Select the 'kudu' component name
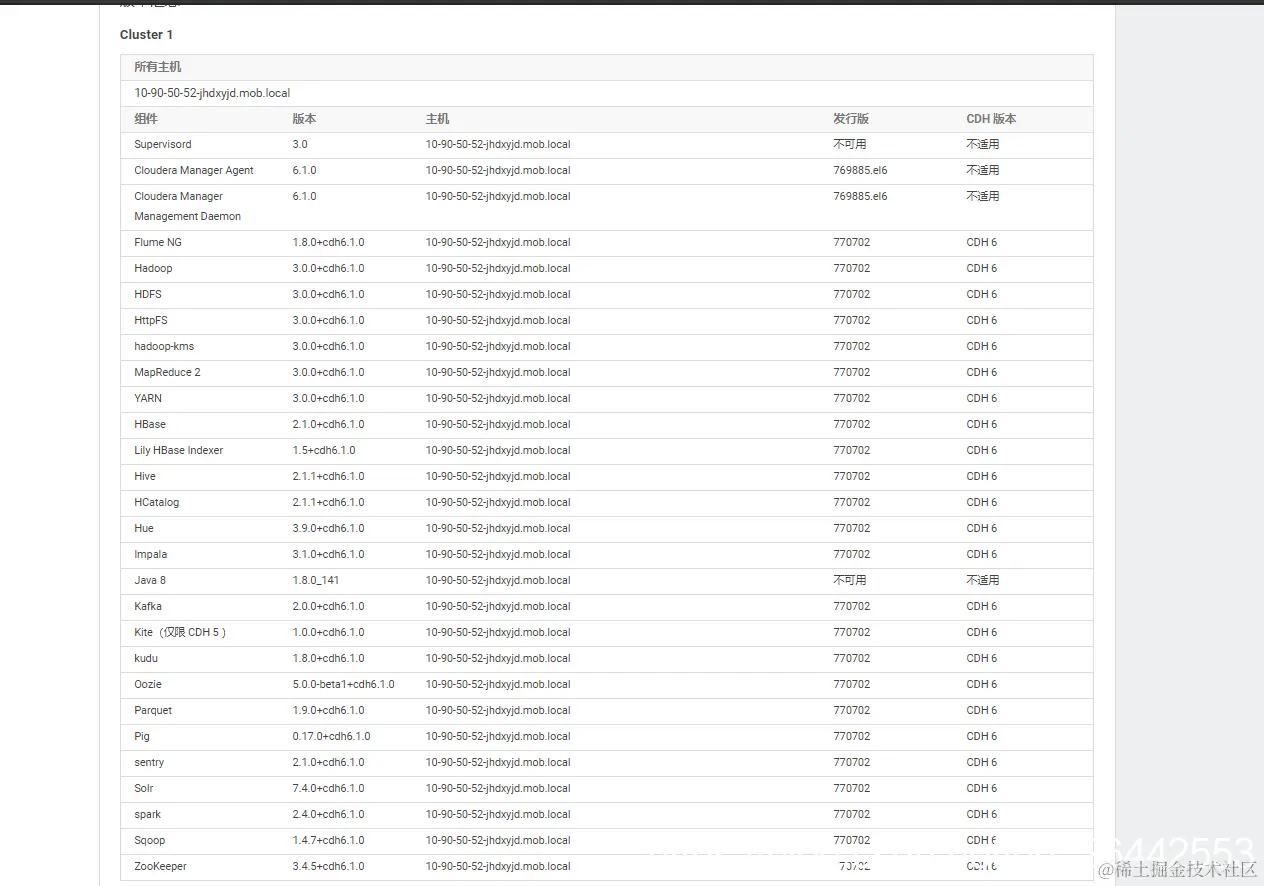 pyautogui.click(x=146, y=659)
